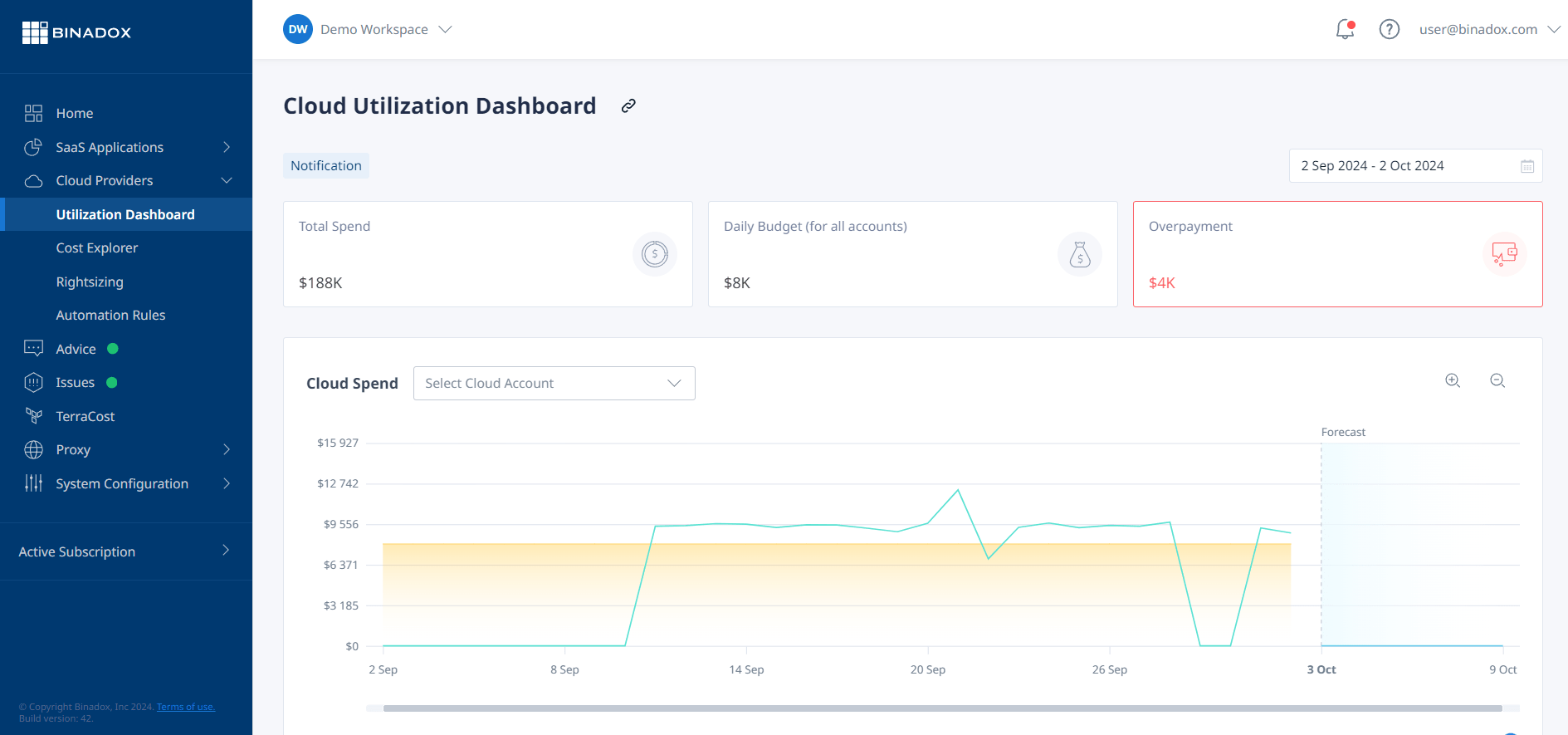Click the Active Subscription label

(x=77, y=551)
